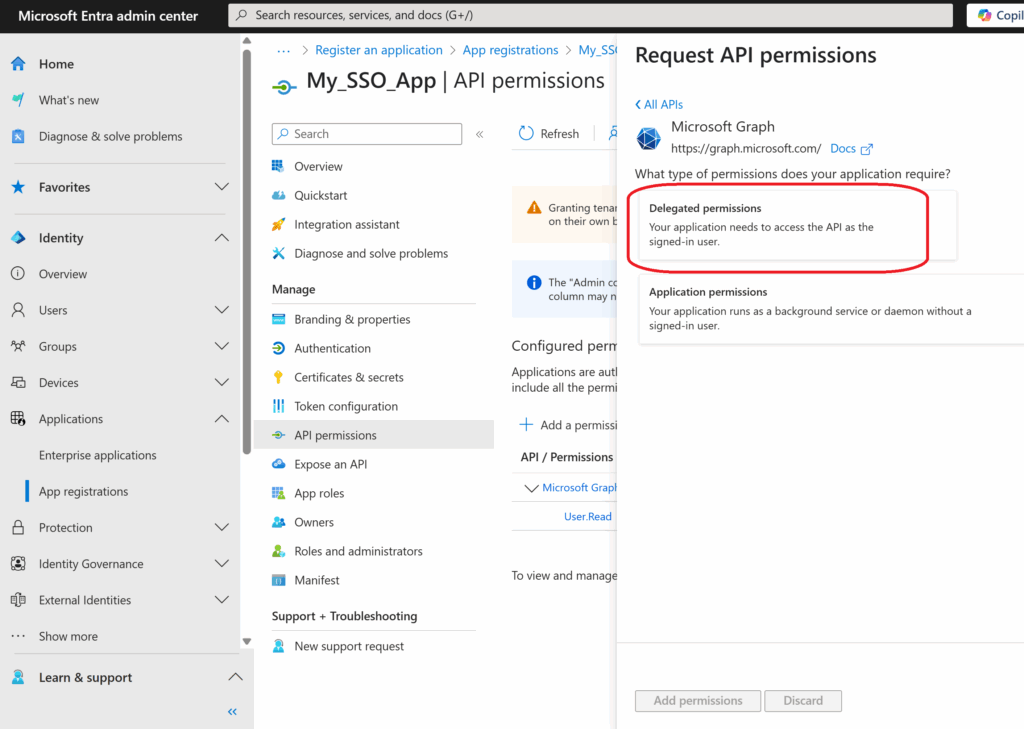Click the Diagnose & solve problems icon
1024x729 pixels.
point(18,136)
